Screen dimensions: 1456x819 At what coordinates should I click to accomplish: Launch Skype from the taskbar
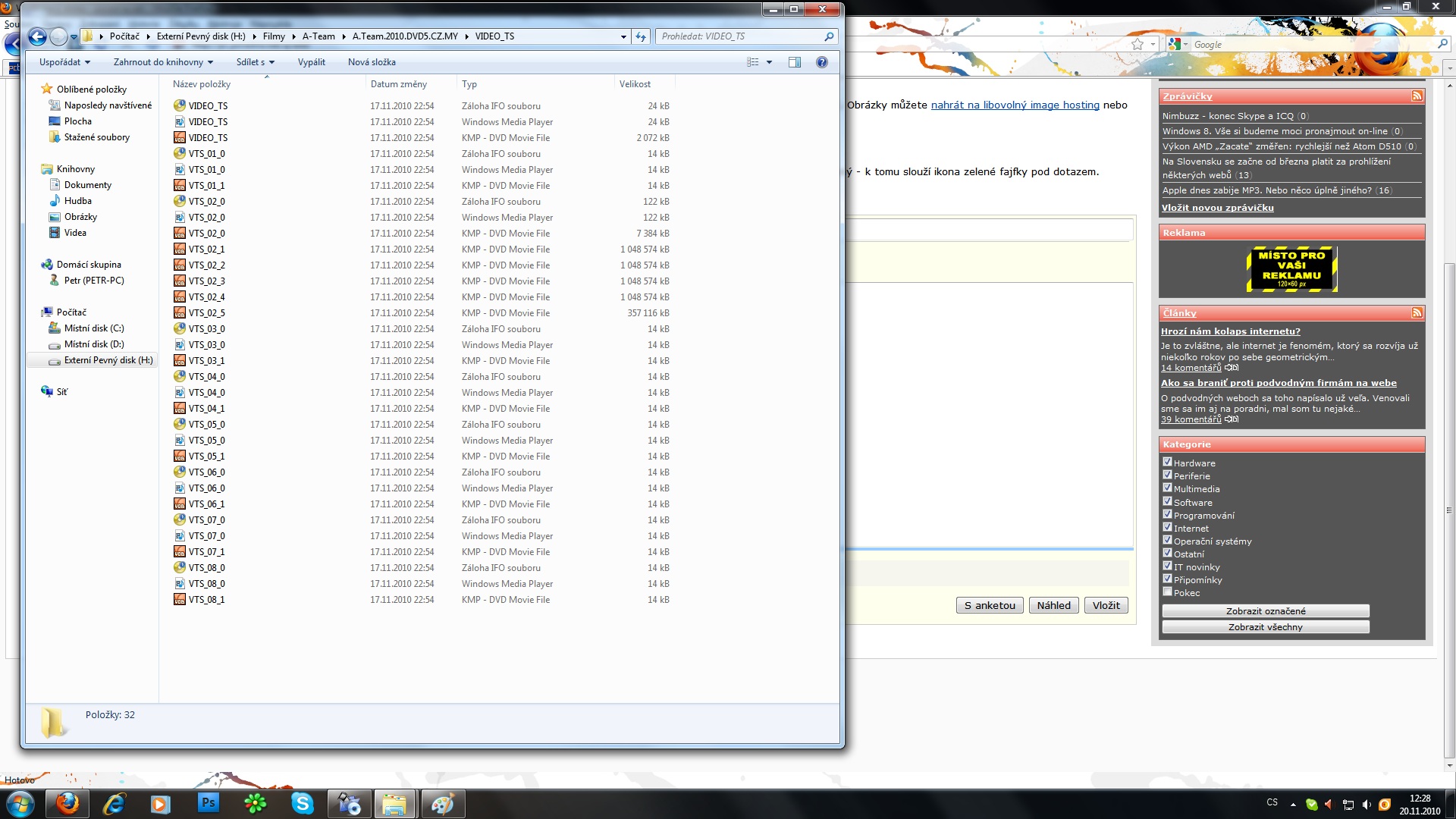tap(302, 803)
